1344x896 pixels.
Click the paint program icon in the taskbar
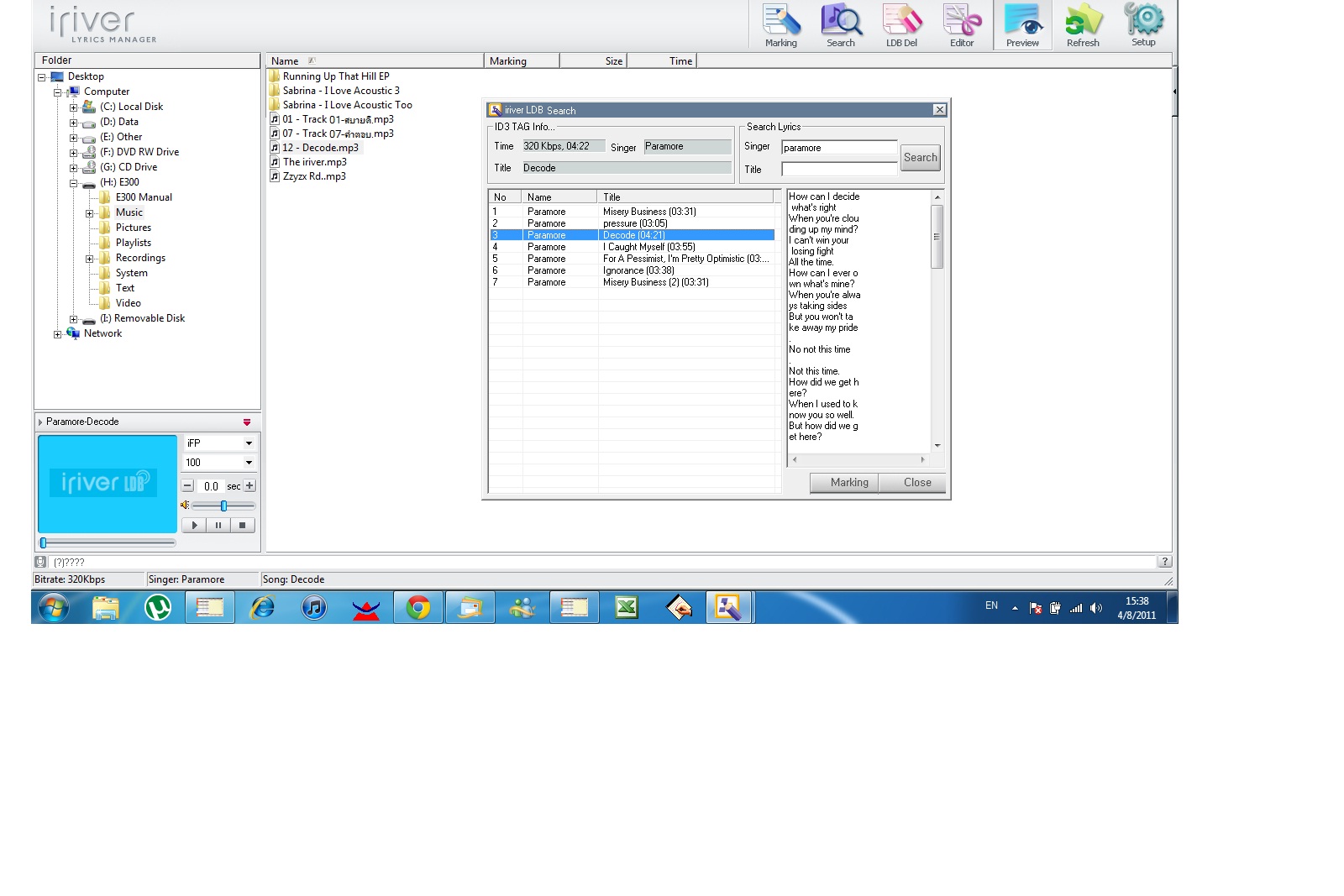[x=679, y=607]
